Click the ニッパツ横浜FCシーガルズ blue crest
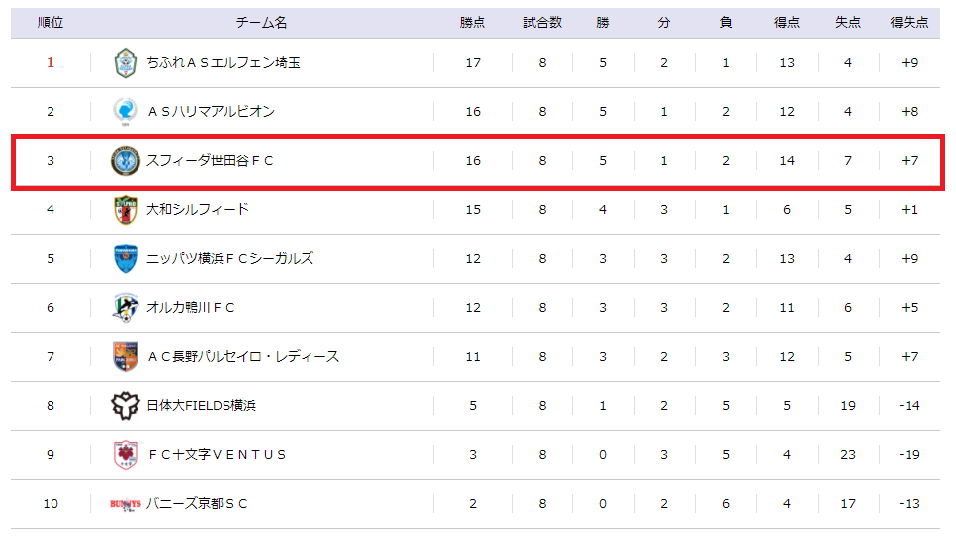Viewport: 956px width, 537px height. pyautogui.click(x=126, y=259)
